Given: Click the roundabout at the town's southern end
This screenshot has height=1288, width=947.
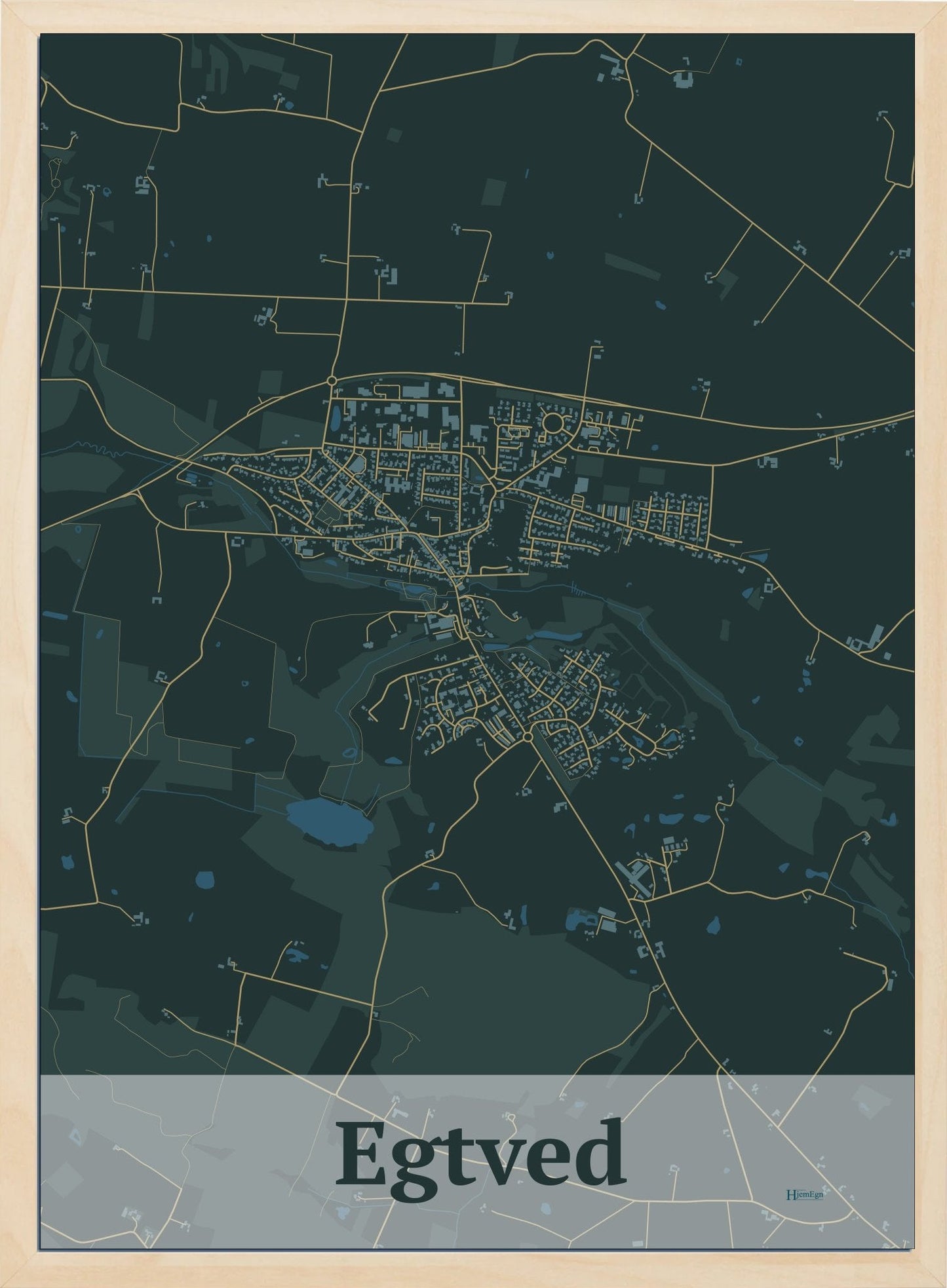Looking at the screenshot, I should tap(528, 738).
